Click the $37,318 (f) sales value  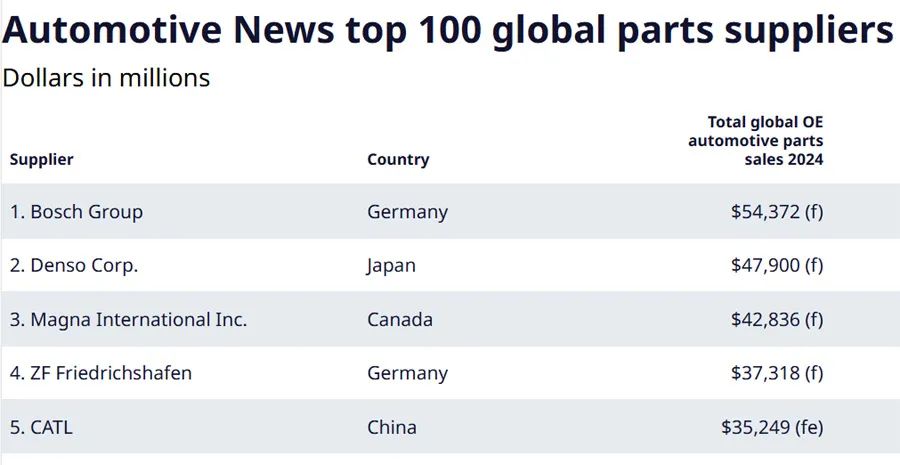[777, 373]
